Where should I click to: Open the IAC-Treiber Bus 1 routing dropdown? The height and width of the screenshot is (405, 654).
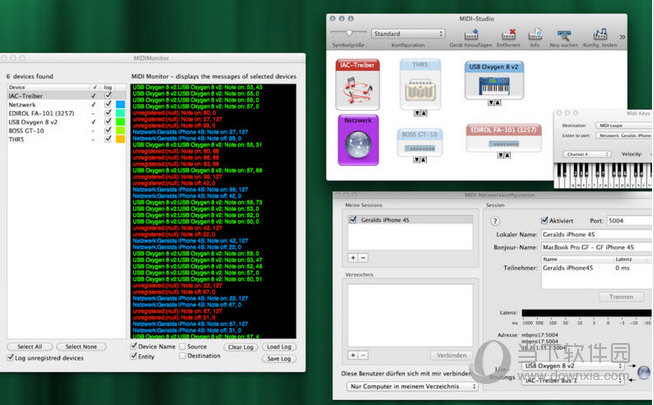[x=573, y=380]
